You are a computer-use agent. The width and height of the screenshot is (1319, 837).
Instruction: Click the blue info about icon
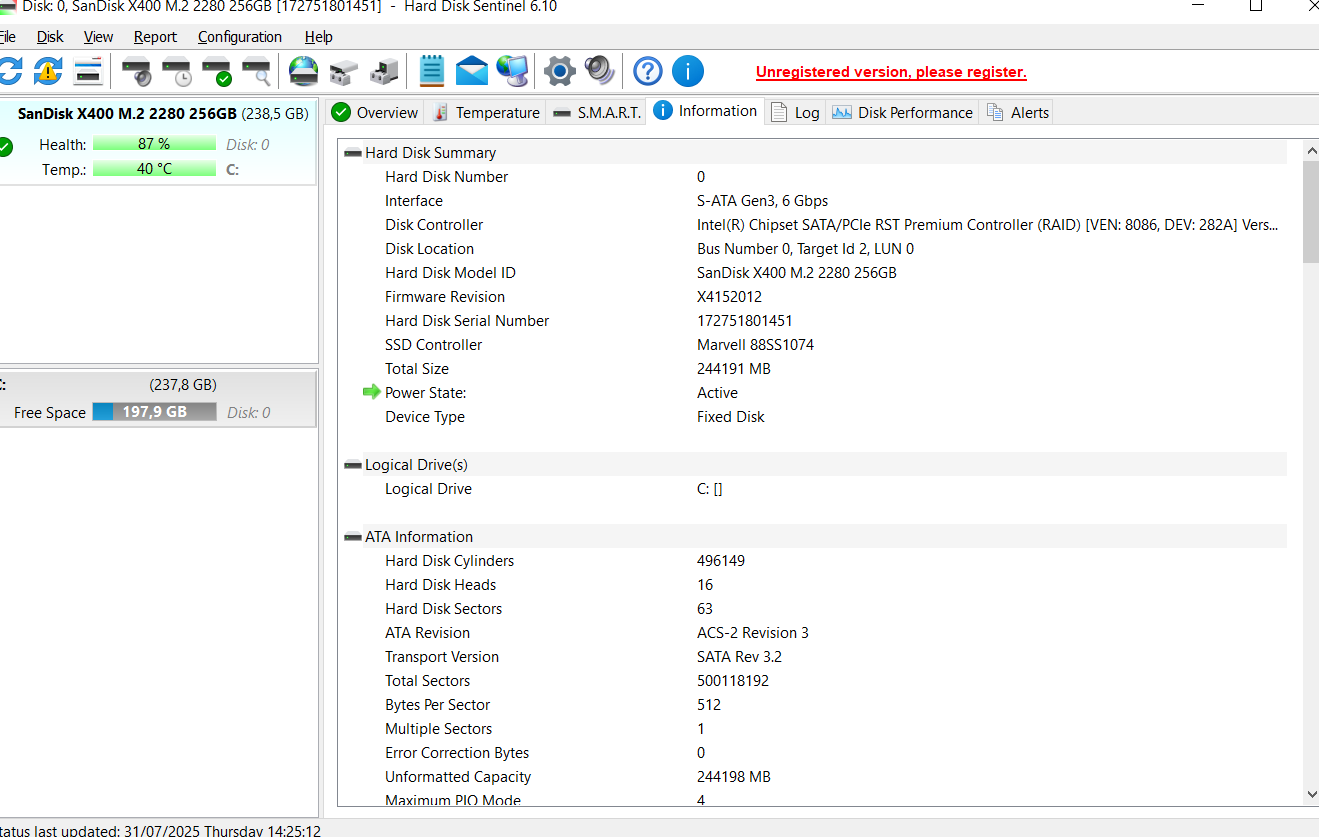pos(688,71)
